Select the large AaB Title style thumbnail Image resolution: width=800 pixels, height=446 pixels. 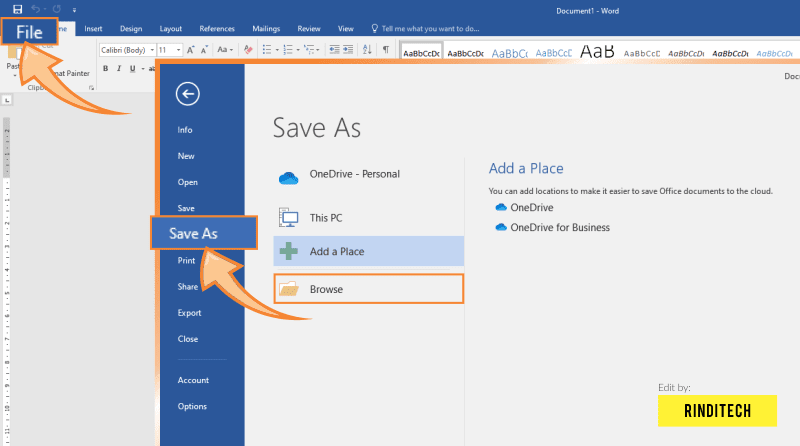(x=596, y=52)
